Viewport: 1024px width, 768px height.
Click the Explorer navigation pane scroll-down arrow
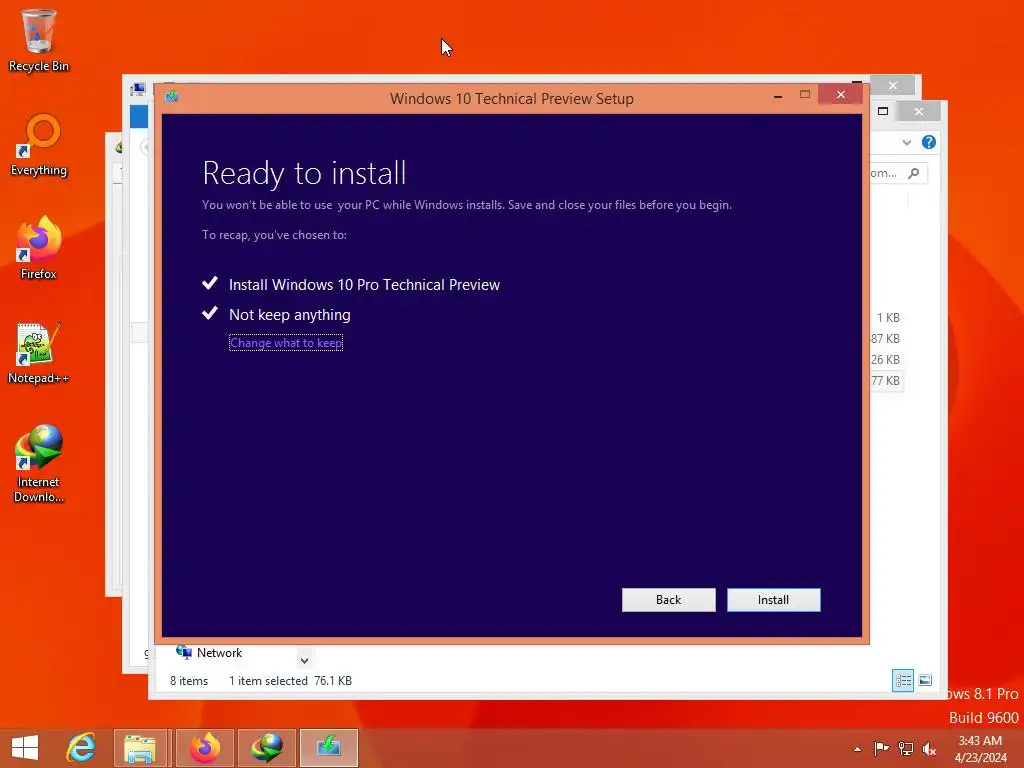(x=304, y=660)
